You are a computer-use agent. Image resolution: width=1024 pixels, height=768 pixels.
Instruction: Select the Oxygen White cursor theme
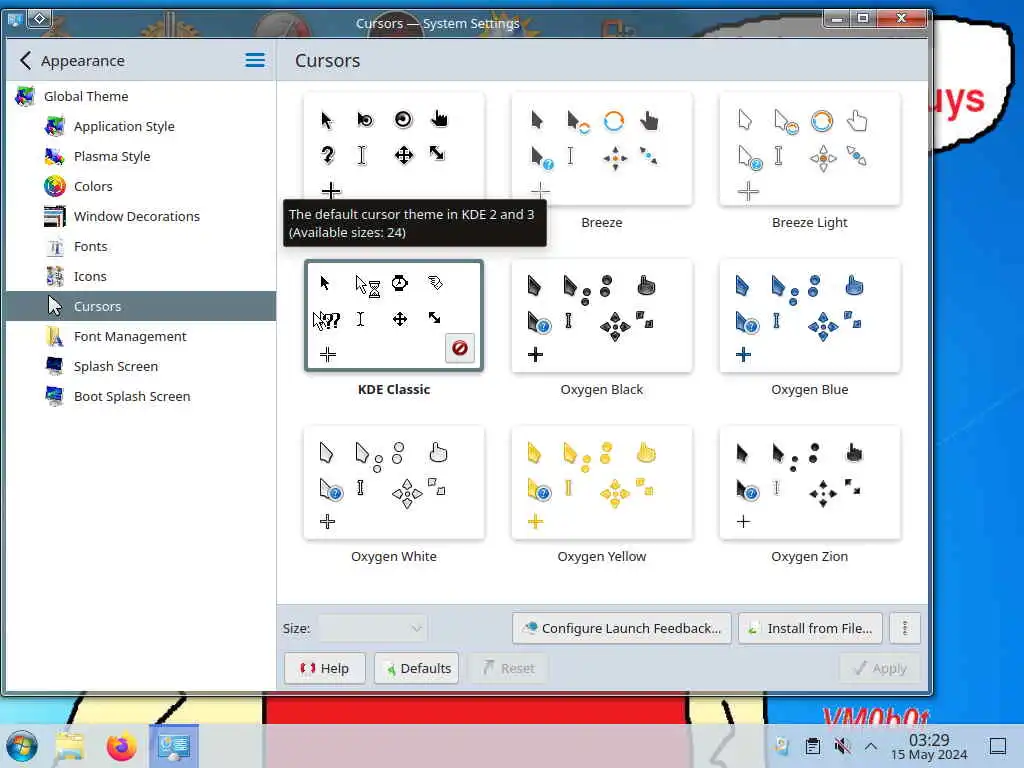point(394,483)
